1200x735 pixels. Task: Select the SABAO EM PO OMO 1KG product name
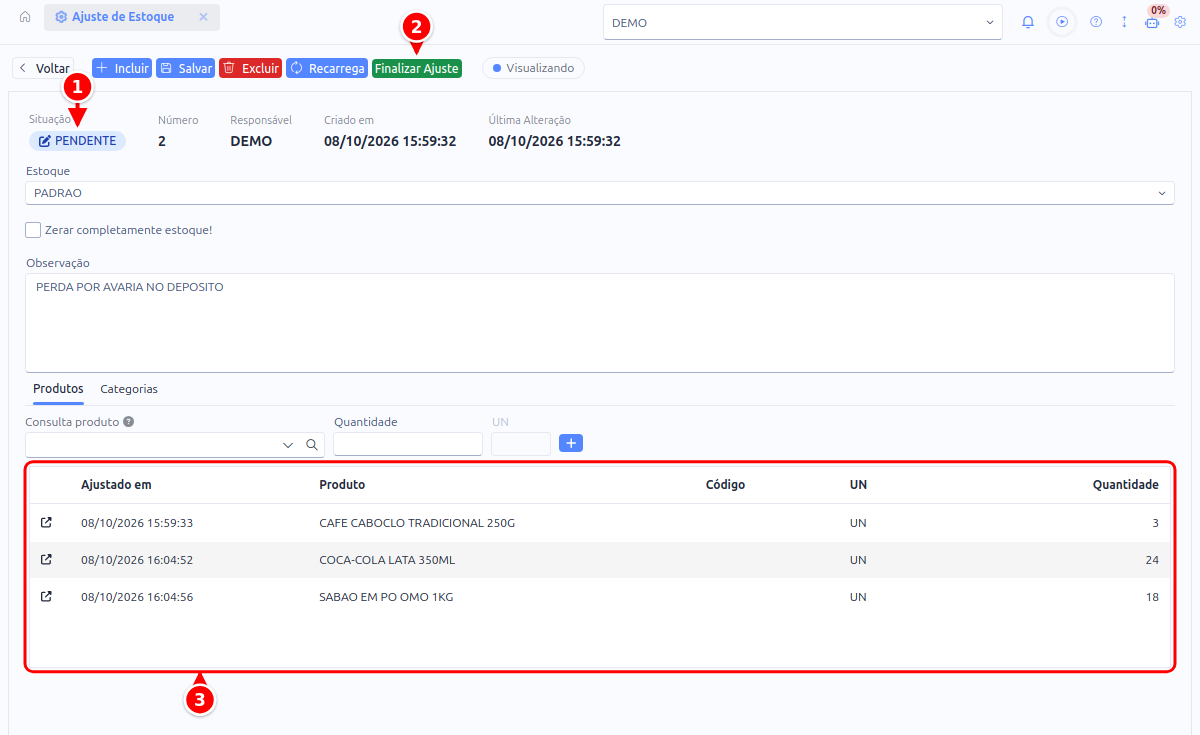(x=386, y=597)
